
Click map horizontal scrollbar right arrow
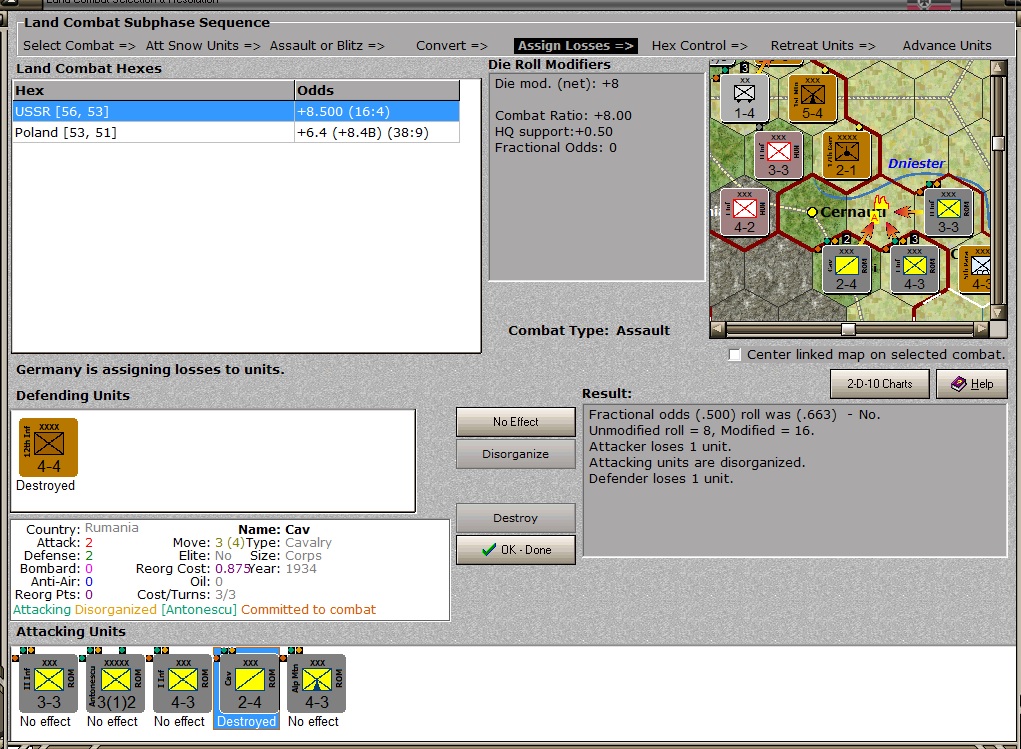point(981,329)
